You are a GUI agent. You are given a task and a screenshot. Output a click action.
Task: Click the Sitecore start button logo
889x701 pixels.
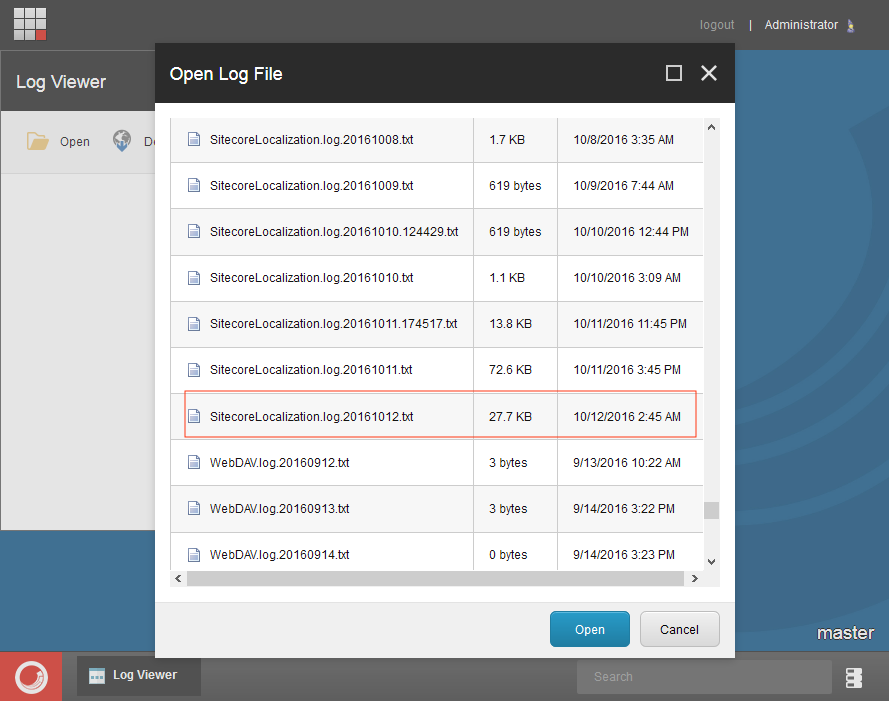31,677
